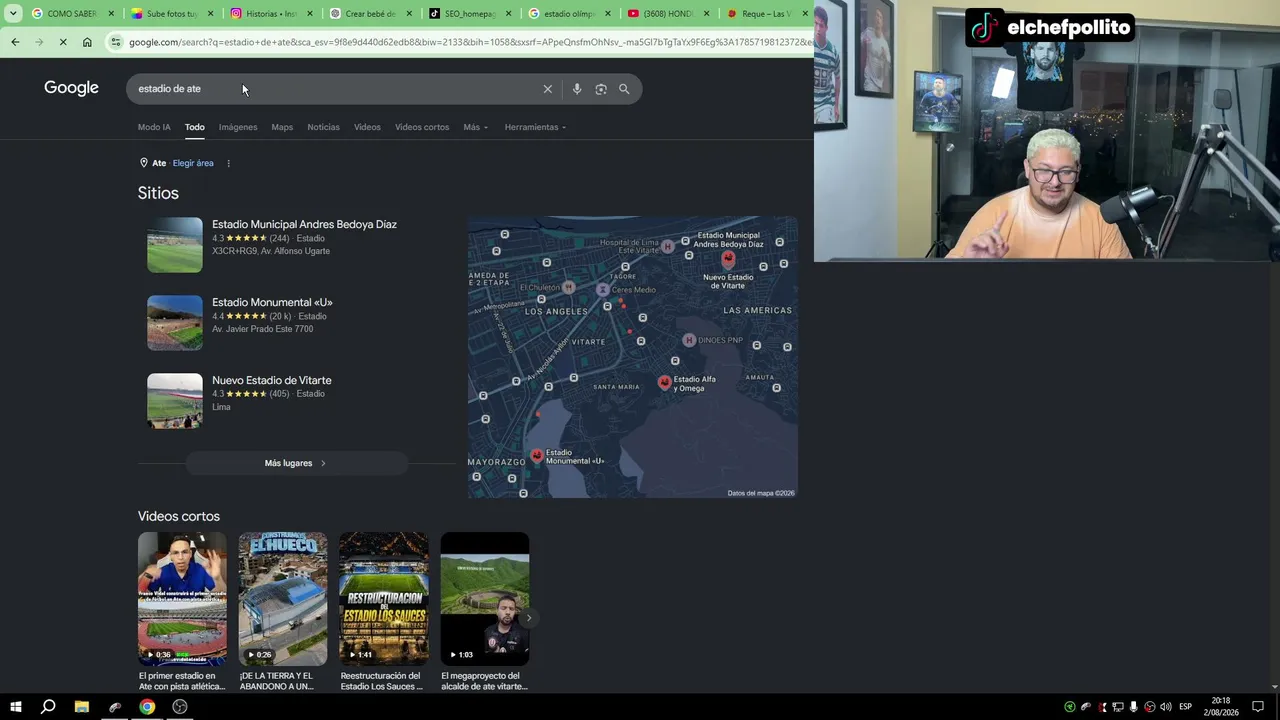Start voice search with the microphone

(577, 89)
